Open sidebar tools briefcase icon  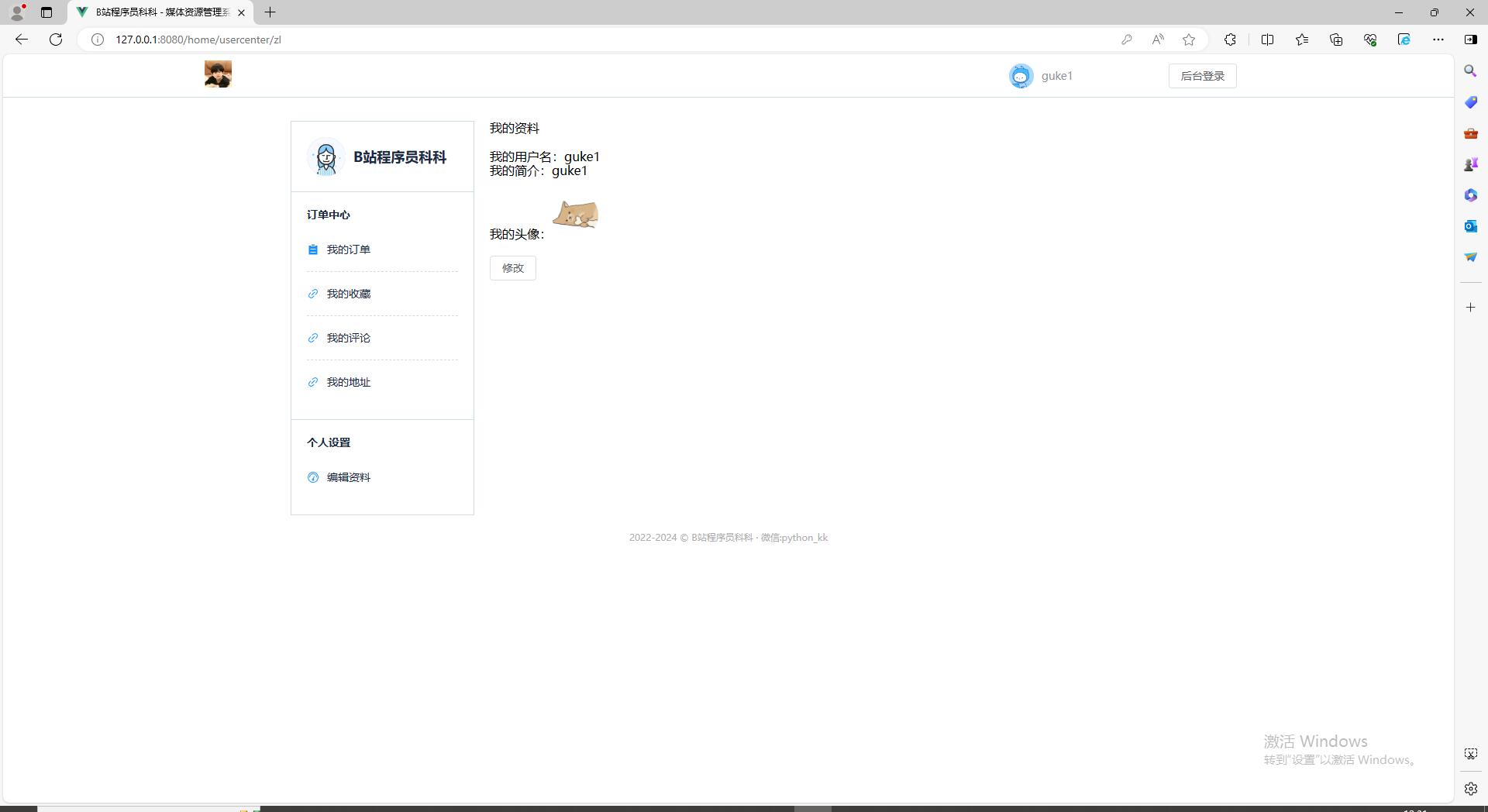(1470, 133)
